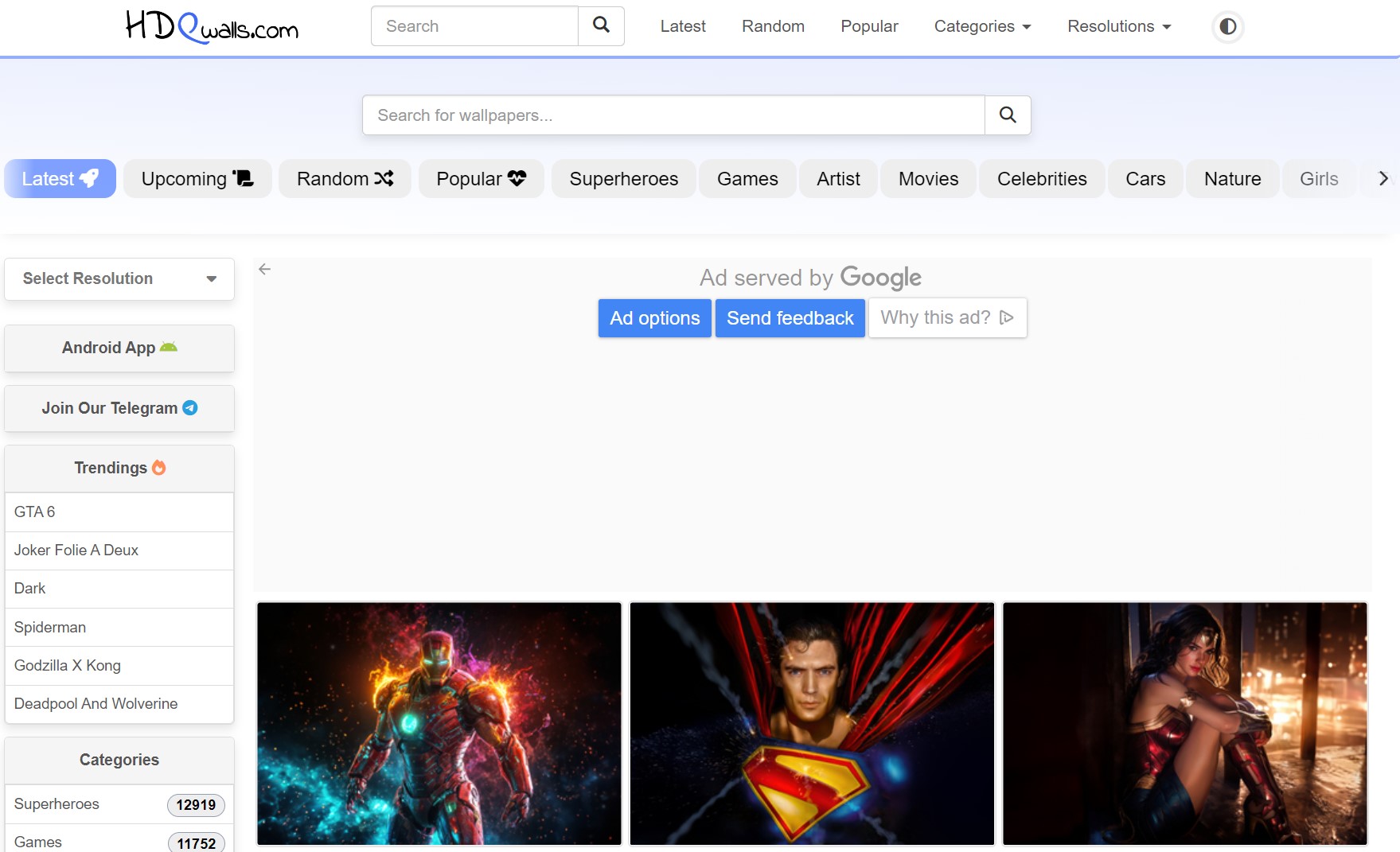Open the Cars category pill
1400x852 pixels.
(1145, 179)
